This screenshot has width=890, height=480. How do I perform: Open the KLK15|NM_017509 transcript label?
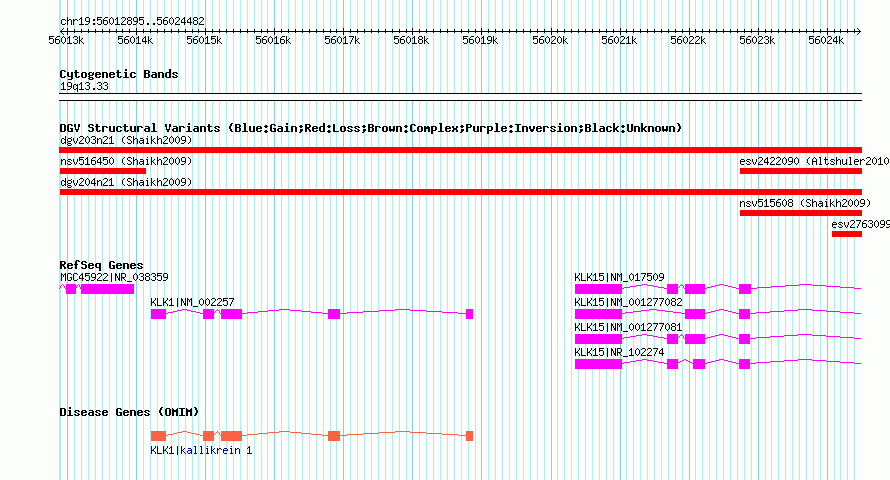coord(619,277)
